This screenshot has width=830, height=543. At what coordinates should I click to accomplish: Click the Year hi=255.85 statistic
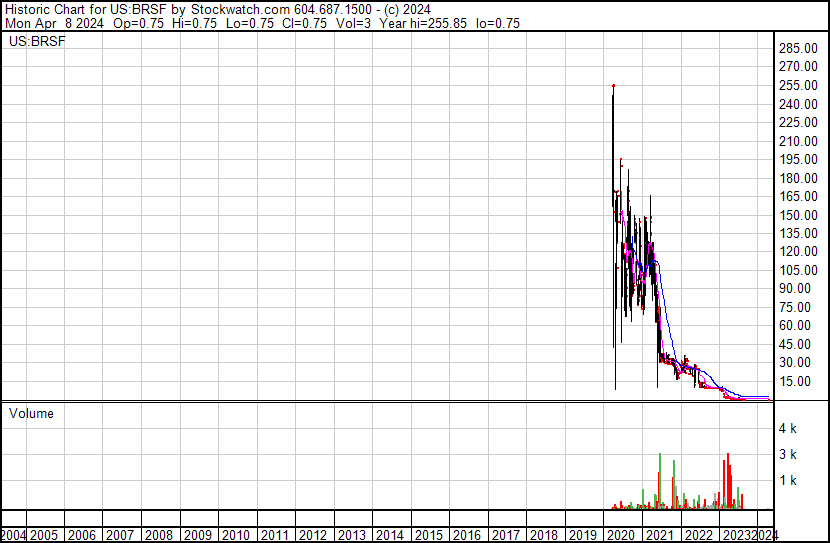click(x=423, y=23)
